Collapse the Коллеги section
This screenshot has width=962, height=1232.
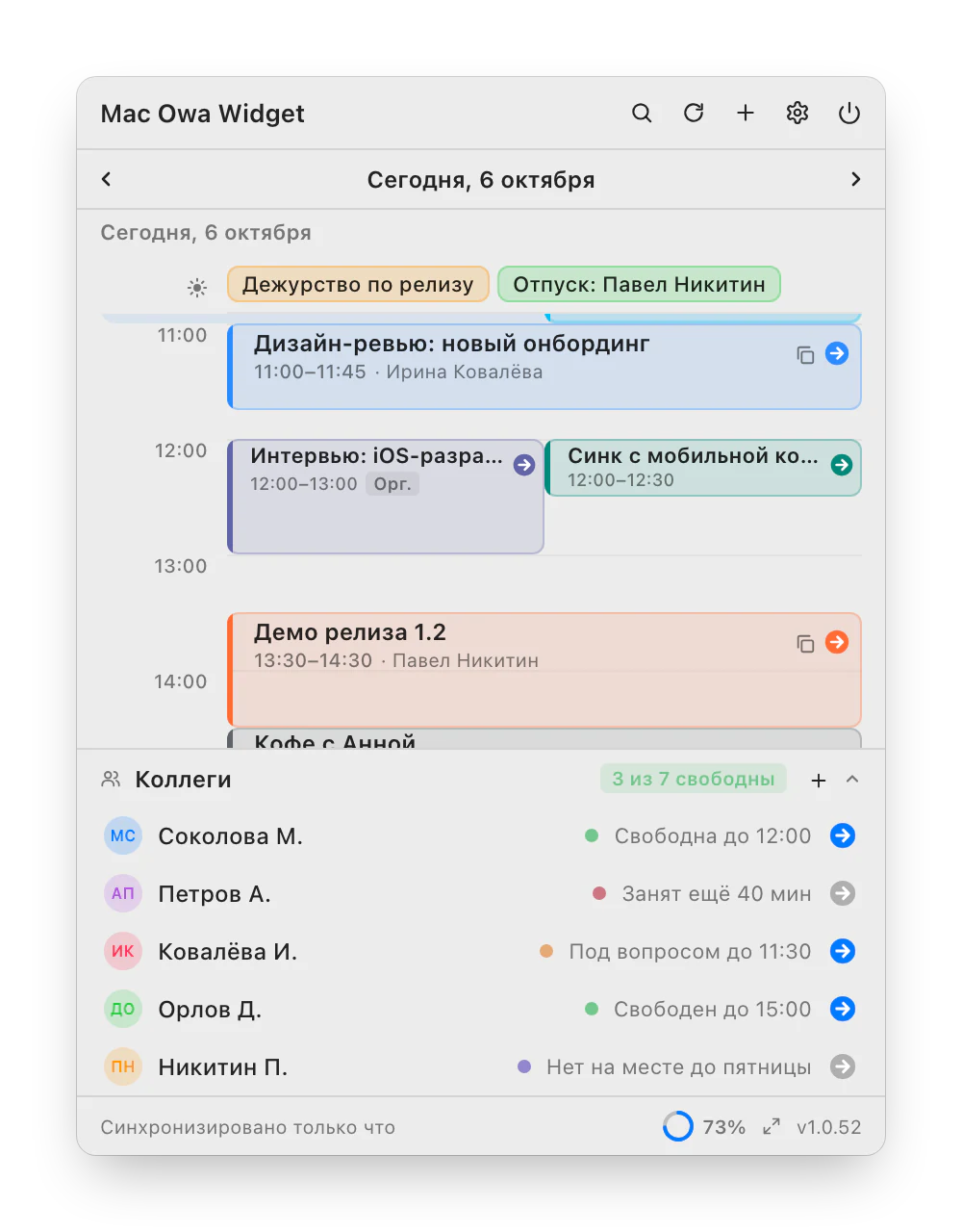point(852,780)
